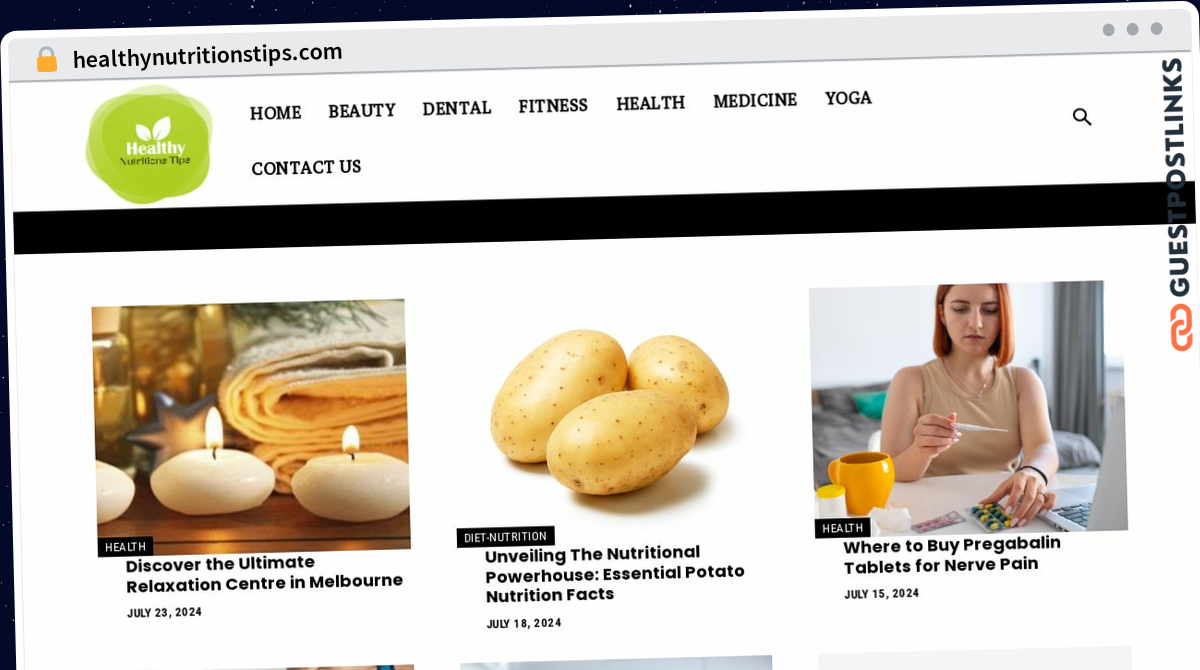1200x670 pixels.
Task: Click the healthynutritionstips.com address text
Action: [207, 55]
